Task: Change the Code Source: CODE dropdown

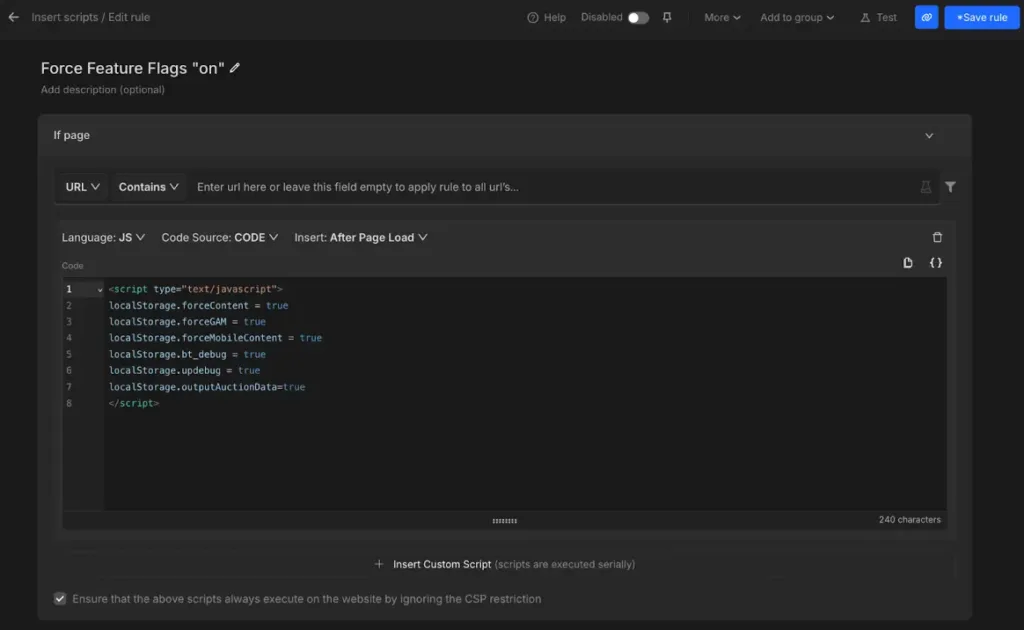Action: click(219, 238)
